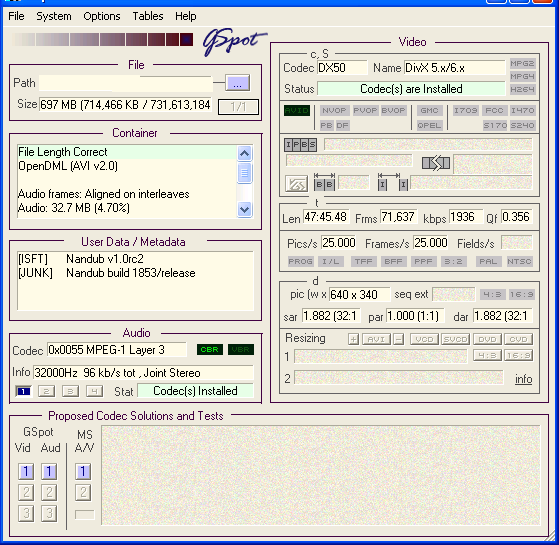Select 'File Length Correct' row
The width and height of the screenshot is (559, 545).
(x=127, y=152)
